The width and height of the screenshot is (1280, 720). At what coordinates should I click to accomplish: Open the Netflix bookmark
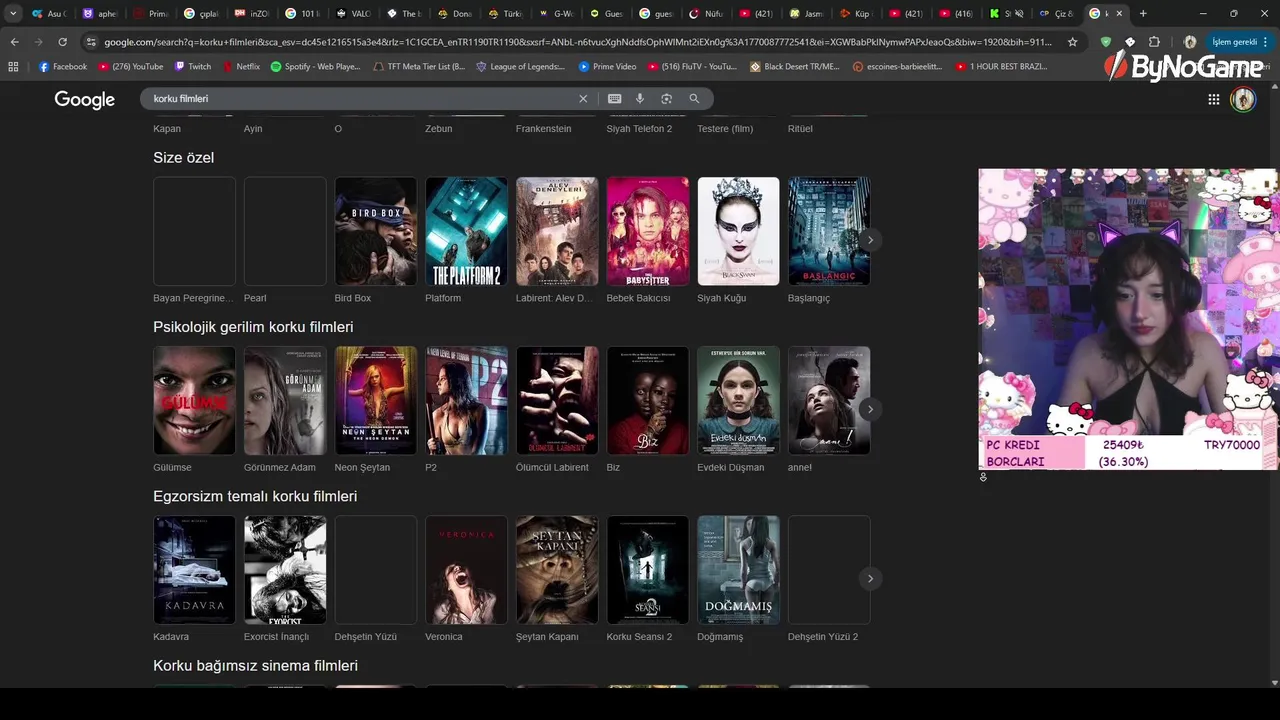tap(240, 66)
